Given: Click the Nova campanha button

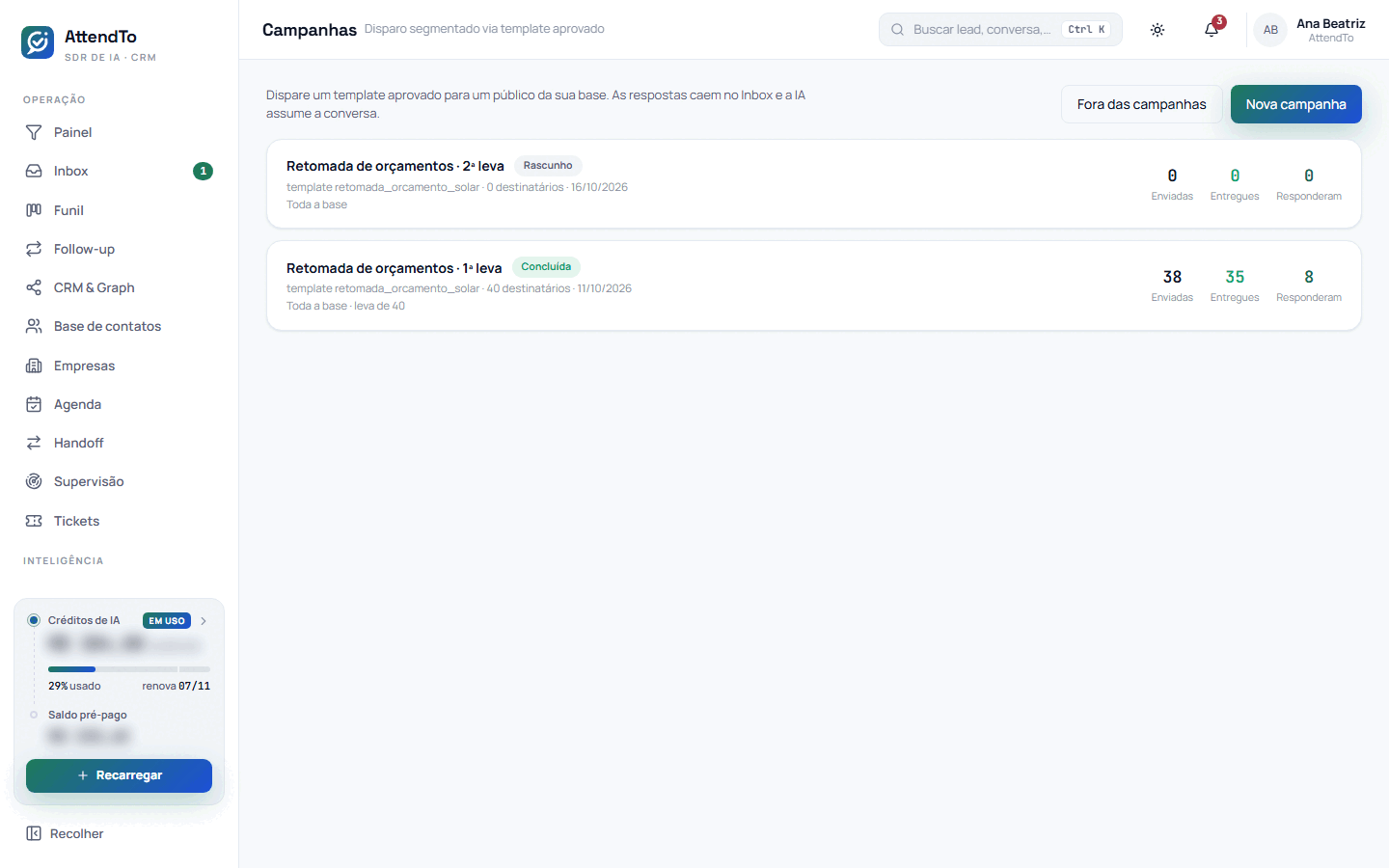Looking at the screenshot, I should [x=1295, y=104].
